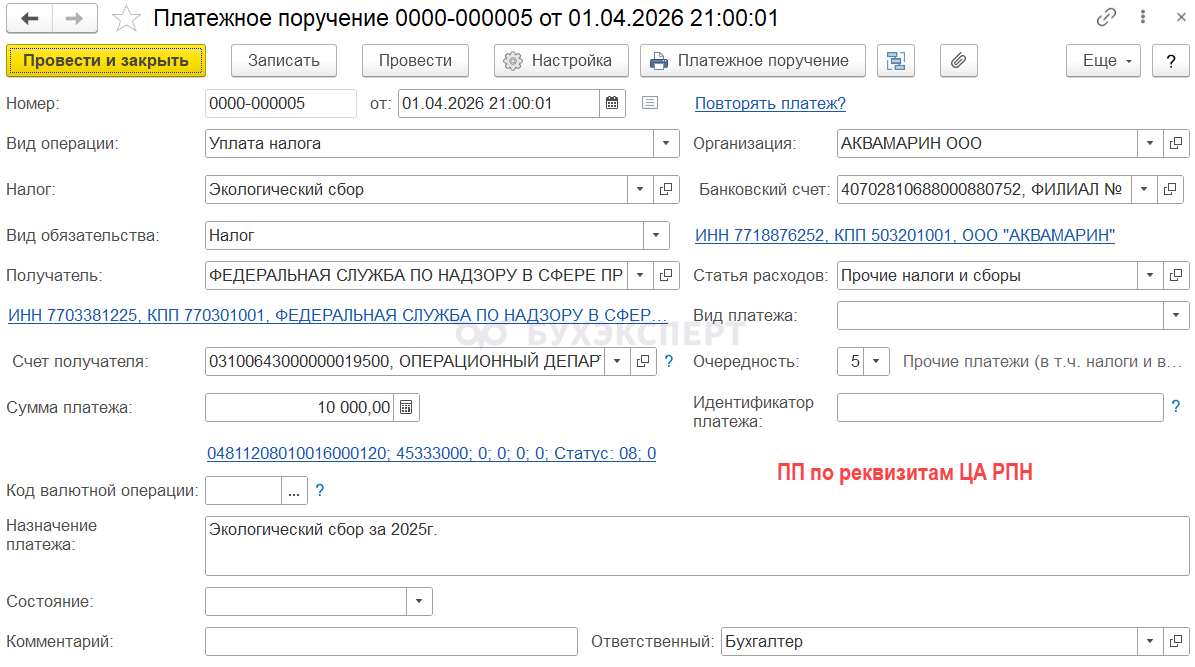The height and width of the screenshot is (667, 1195).
Task: Expand the Счет получателя dropdown
Action: coord(617,361)
